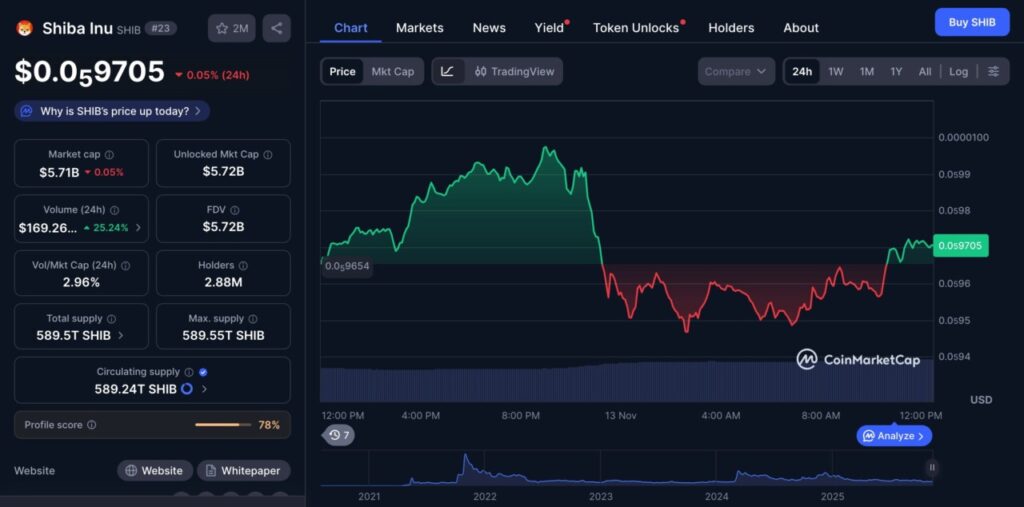
Task: Click the history icon showing 7
Action: [338, 435]
